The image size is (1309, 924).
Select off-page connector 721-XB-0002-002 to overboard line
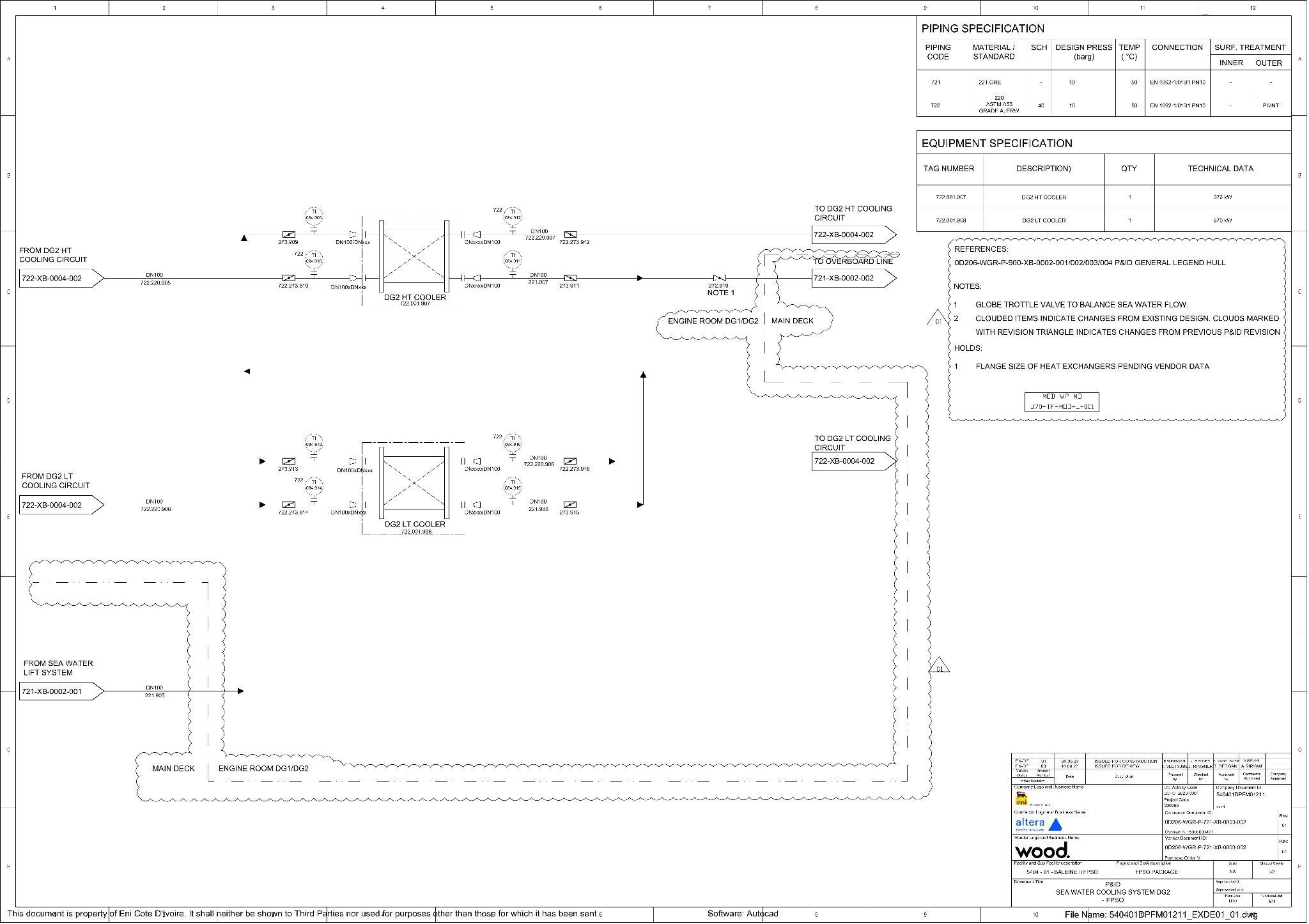click(854, 278)
